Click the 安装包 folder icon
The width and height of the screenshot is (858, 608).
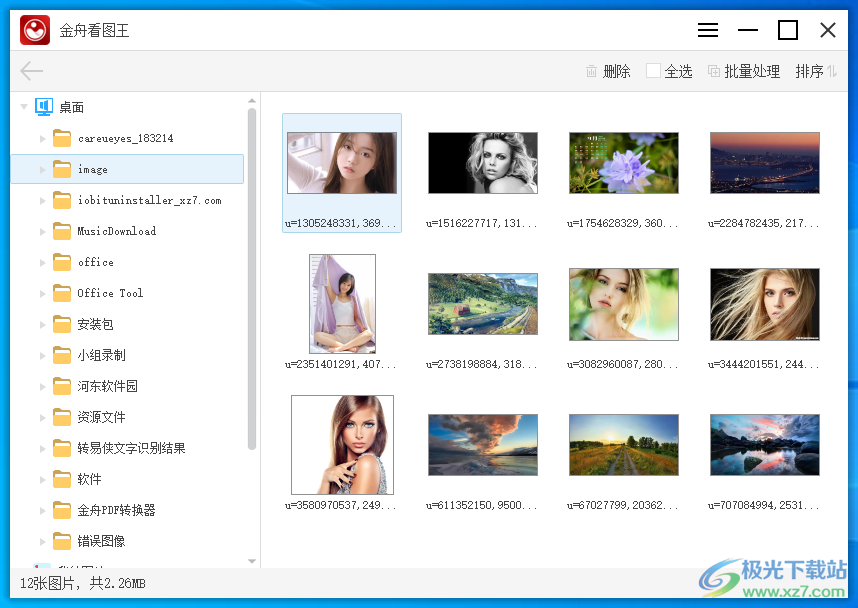click(62, 324)
